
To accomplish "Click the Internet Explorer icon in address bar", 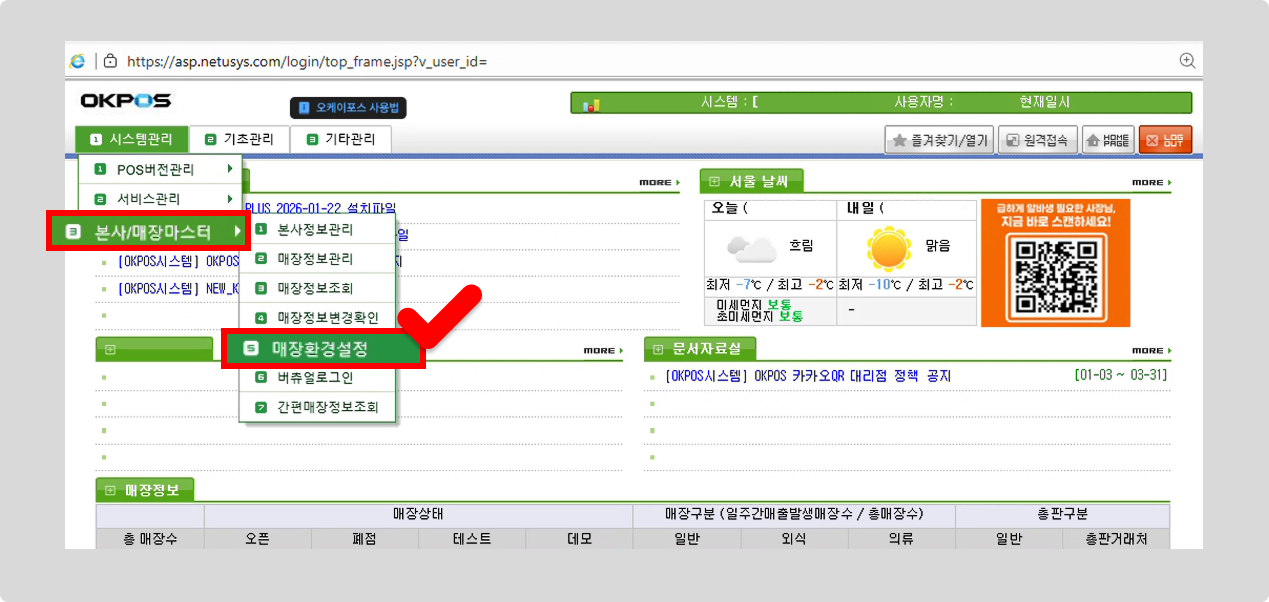I will [77, 61].
